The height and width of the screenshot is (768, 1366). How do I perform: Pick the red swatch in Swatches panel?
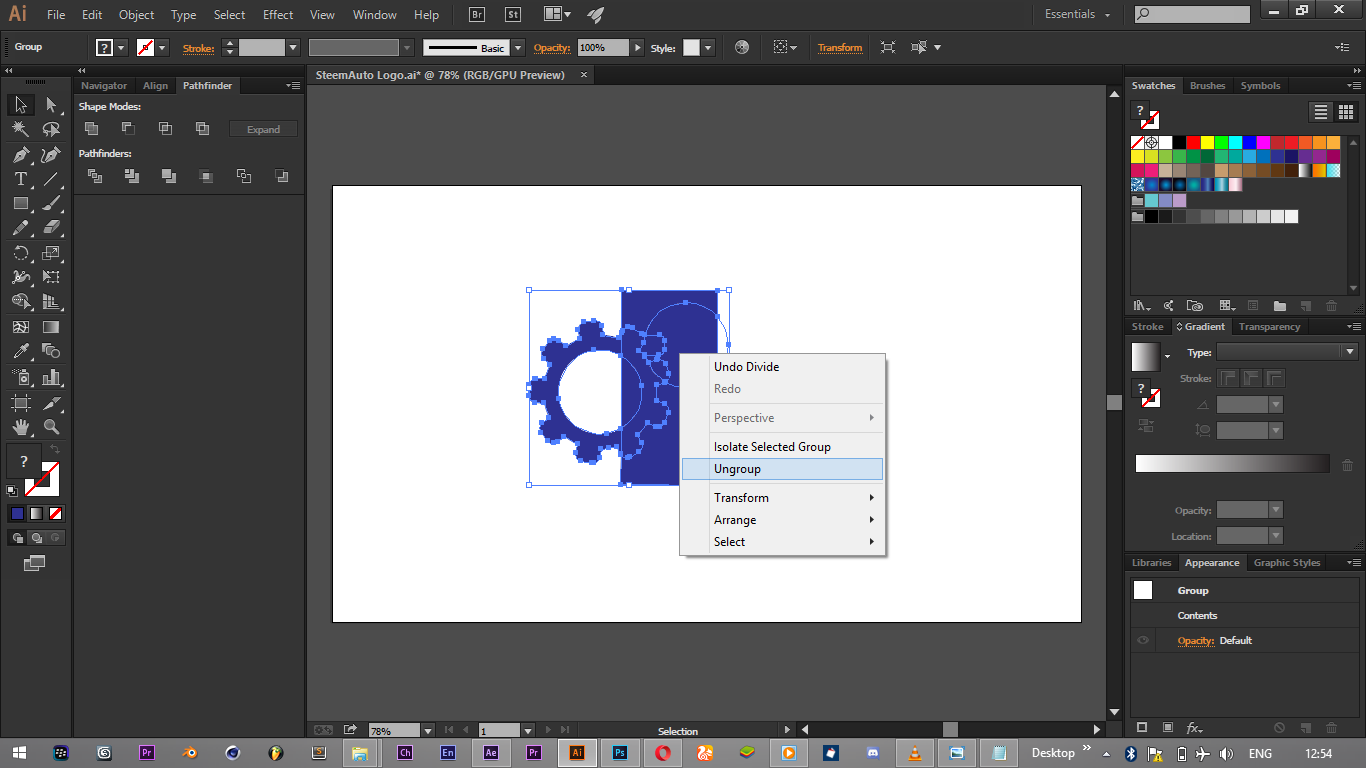coord(1193,142)
